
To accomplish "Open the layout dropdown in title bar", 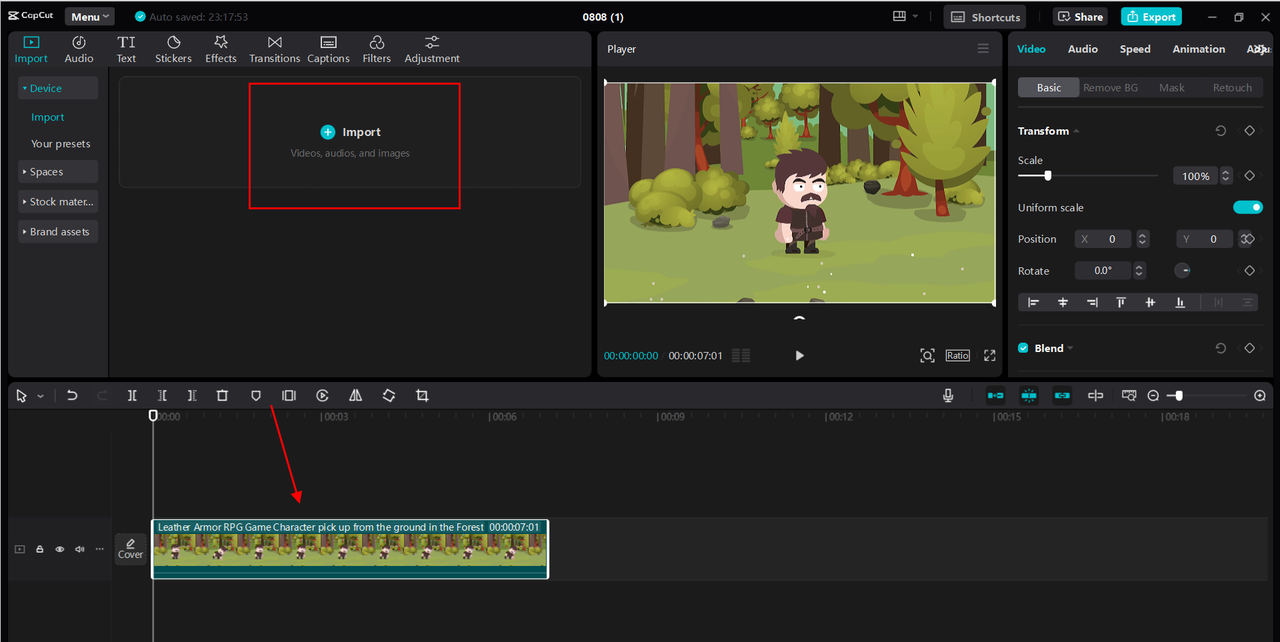I will pyautogui.click(x=906, y=17).
